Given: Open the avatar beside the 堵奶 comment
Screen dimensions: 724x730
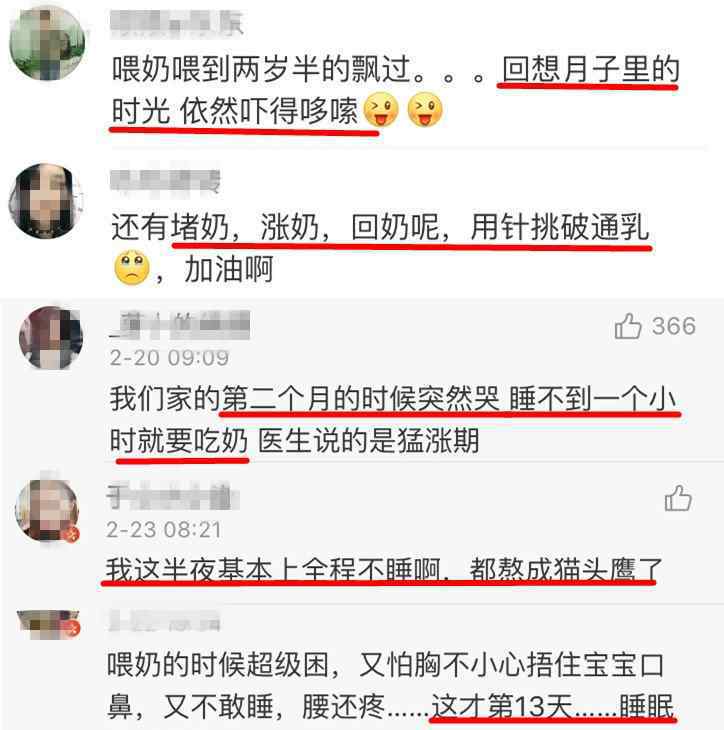Looking at the screenshot, I should click(45, 201).
